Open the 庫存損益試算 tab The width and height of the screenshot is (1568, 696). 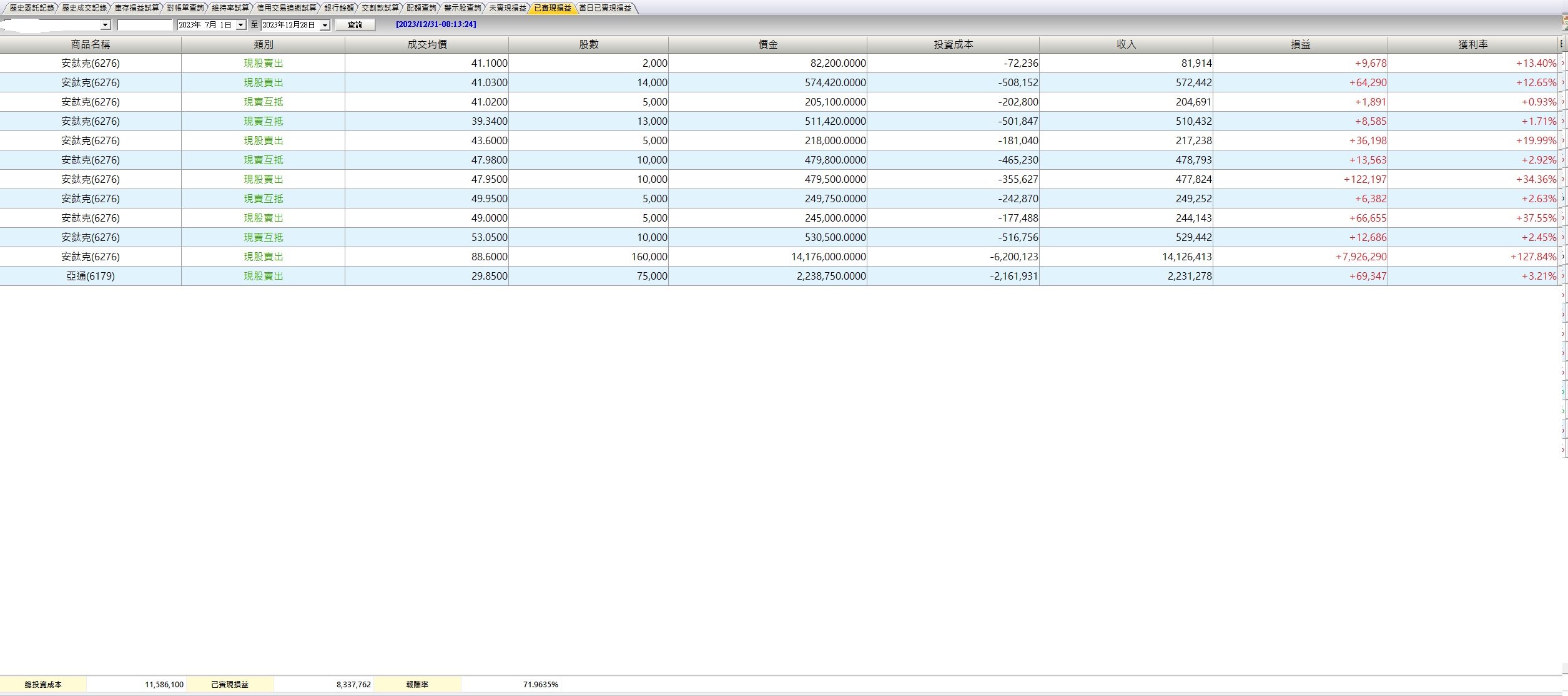(136, 8)
